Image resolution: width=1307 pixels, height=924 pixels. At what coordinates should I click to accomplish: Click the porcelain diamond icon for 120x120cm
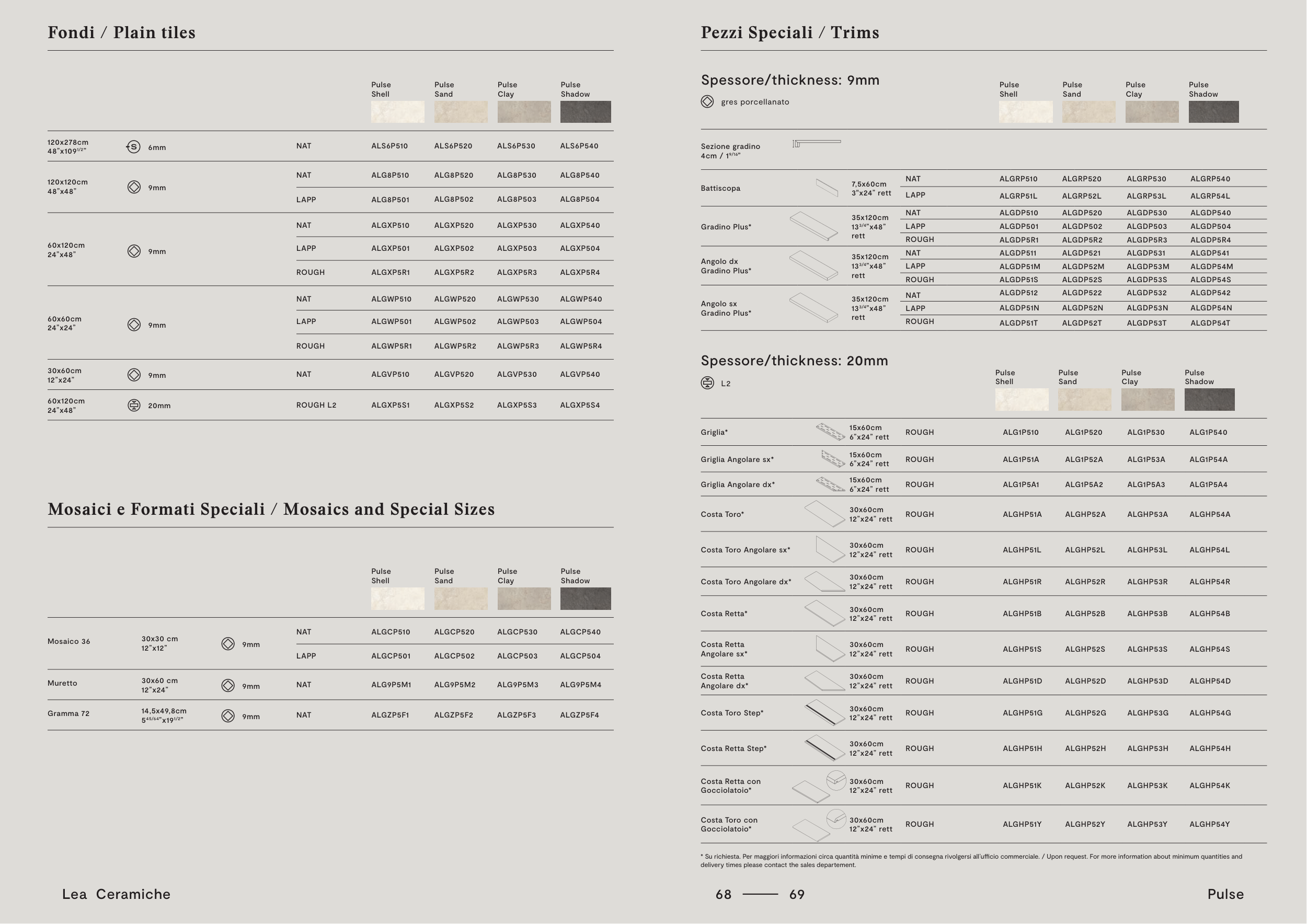click(x=134, y=187)
